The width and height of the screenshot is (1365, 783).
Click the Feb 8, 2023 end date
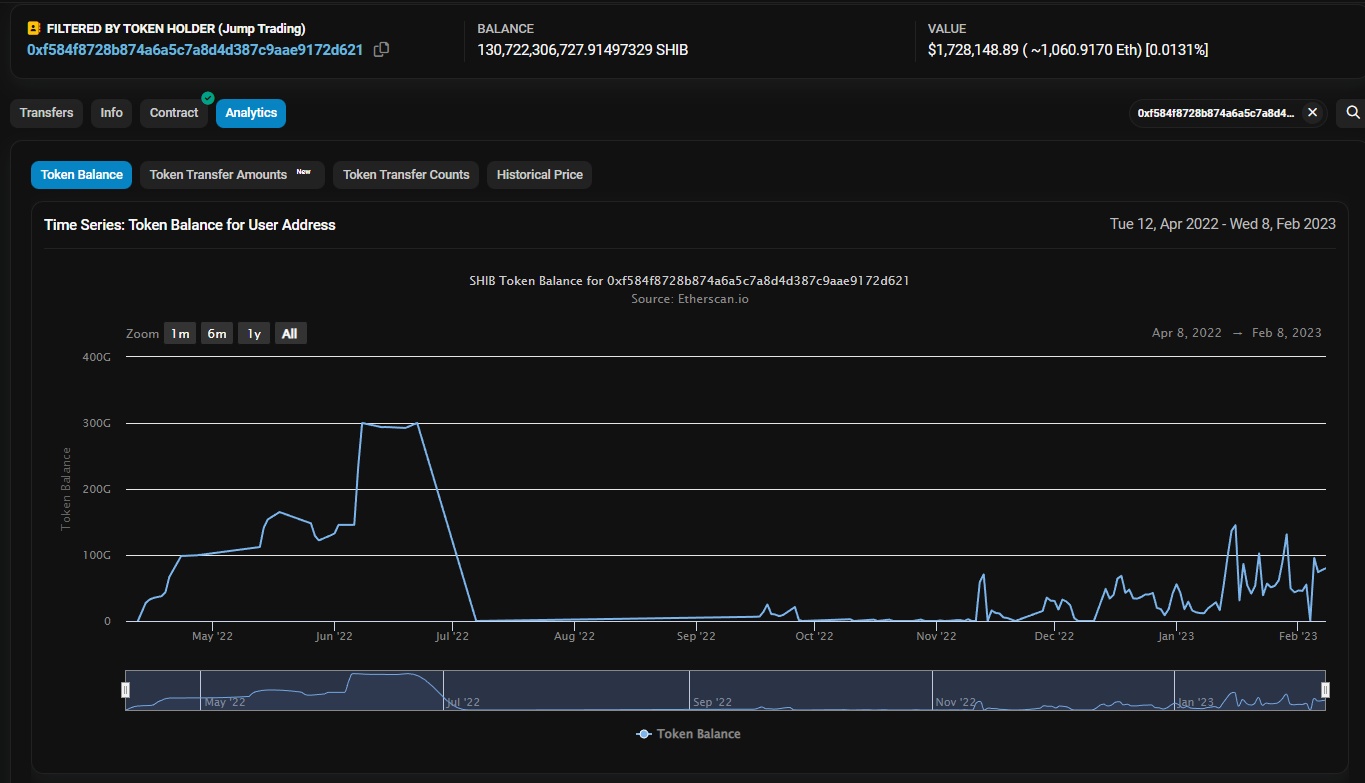click(x=1286, y=333)
